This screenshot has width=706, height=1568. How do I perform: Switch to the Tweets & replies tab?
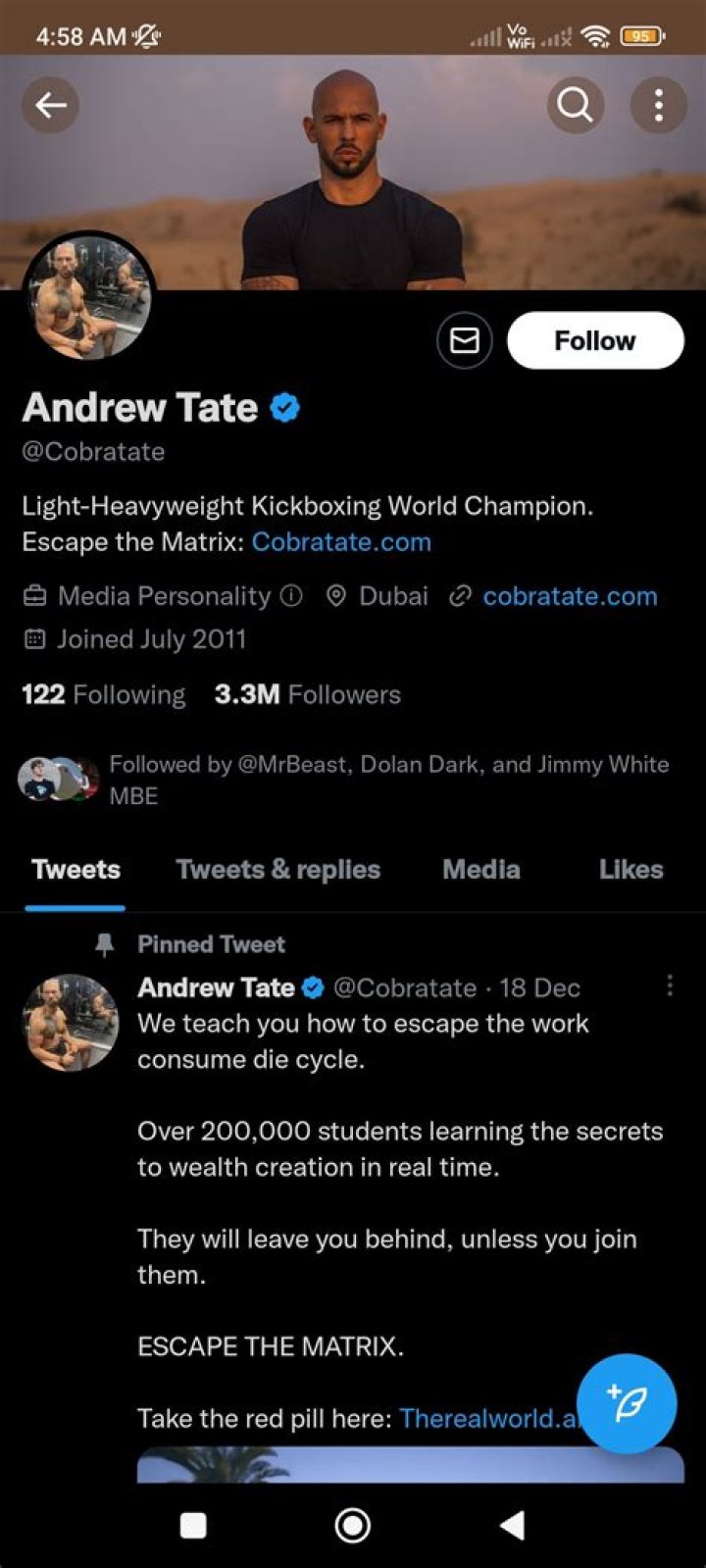pyautogui.click(x=278, y=870)
